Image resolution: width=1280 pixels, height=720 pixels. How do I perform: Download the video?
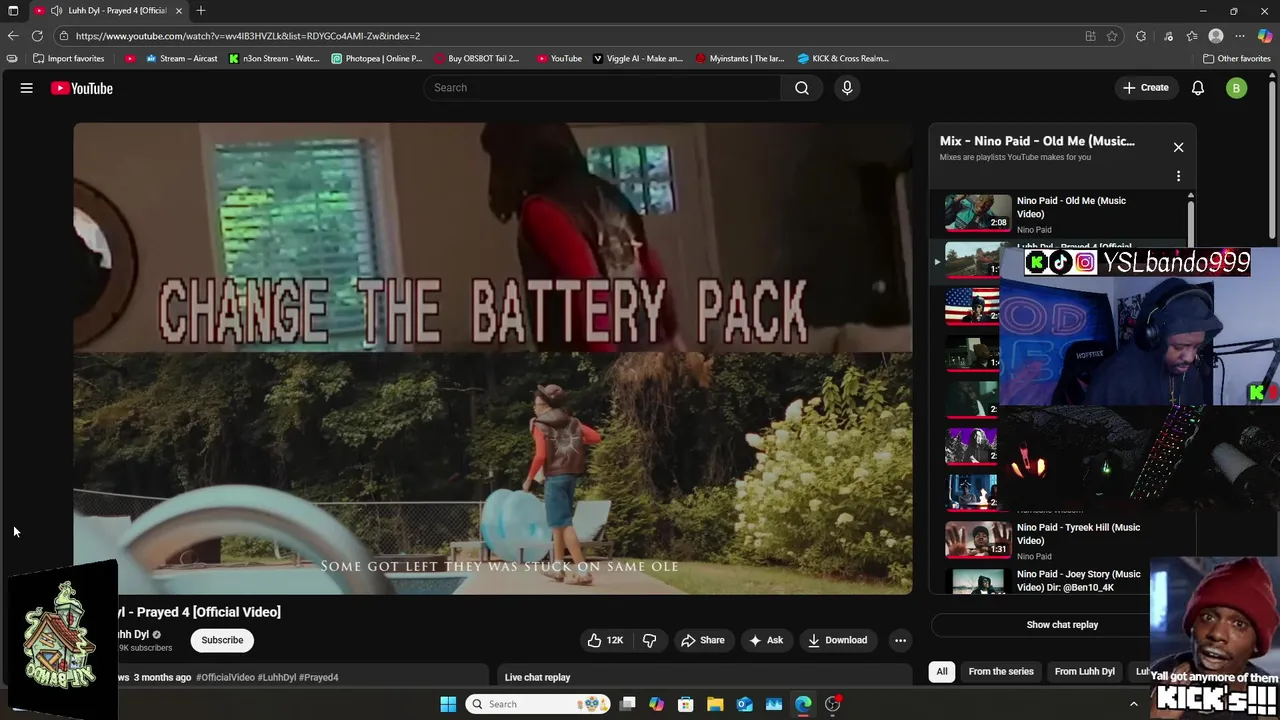[x=837, y=640]
